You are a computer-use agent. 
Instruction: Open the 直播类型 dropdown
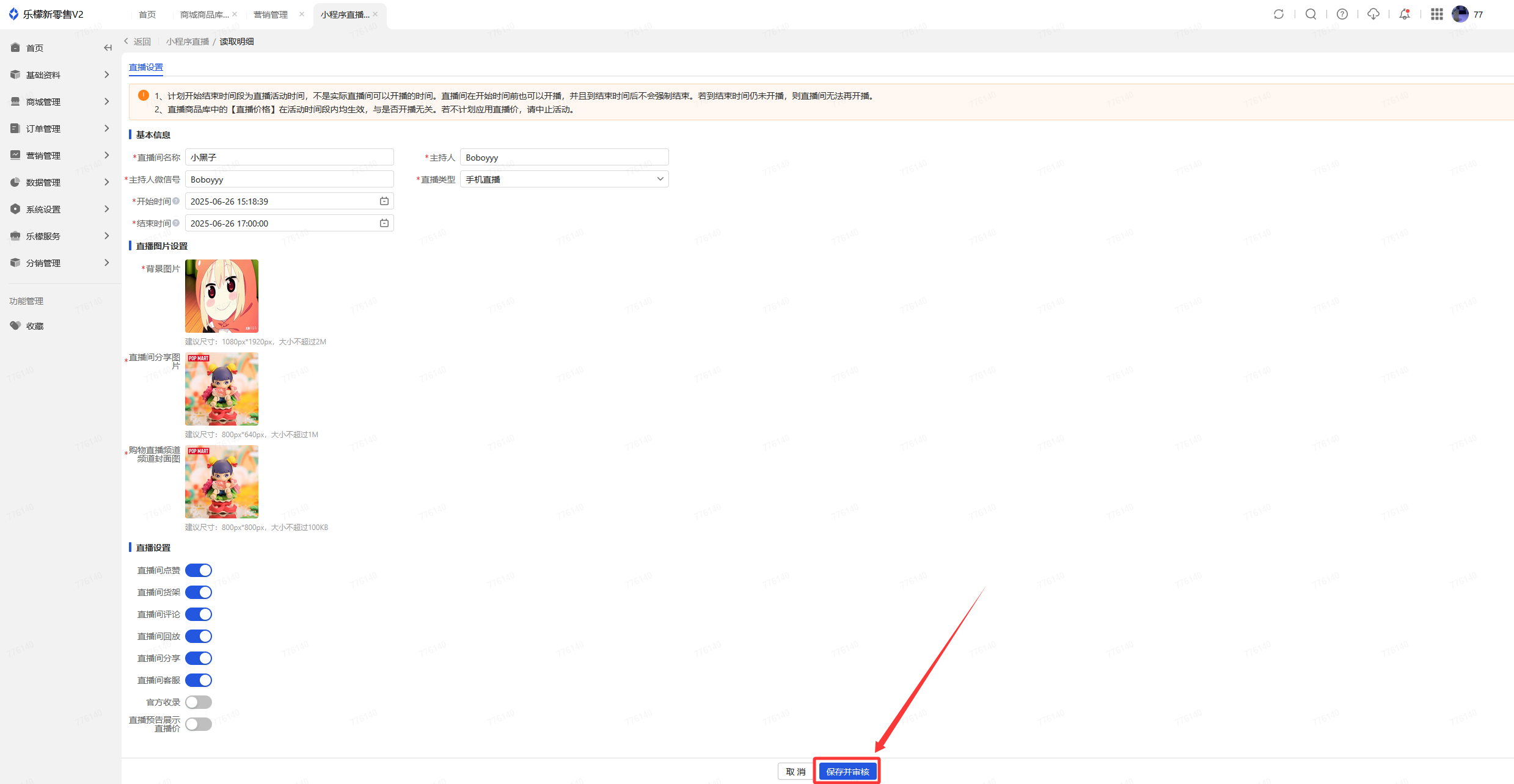[x=563, y=179]
